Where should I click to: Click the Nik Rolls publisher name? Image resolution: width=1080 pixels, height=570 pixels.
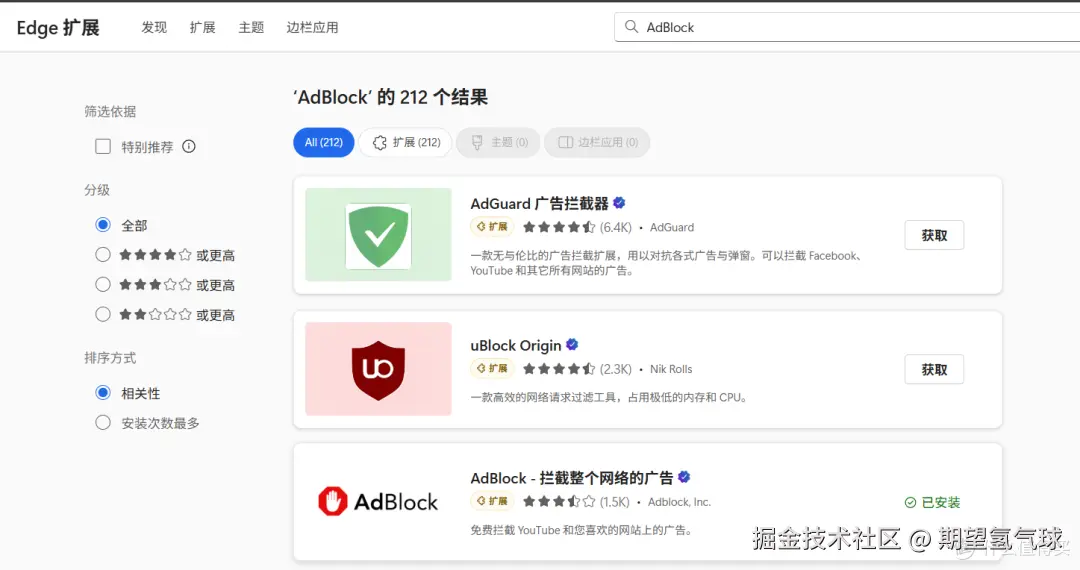tap(671, 369)
